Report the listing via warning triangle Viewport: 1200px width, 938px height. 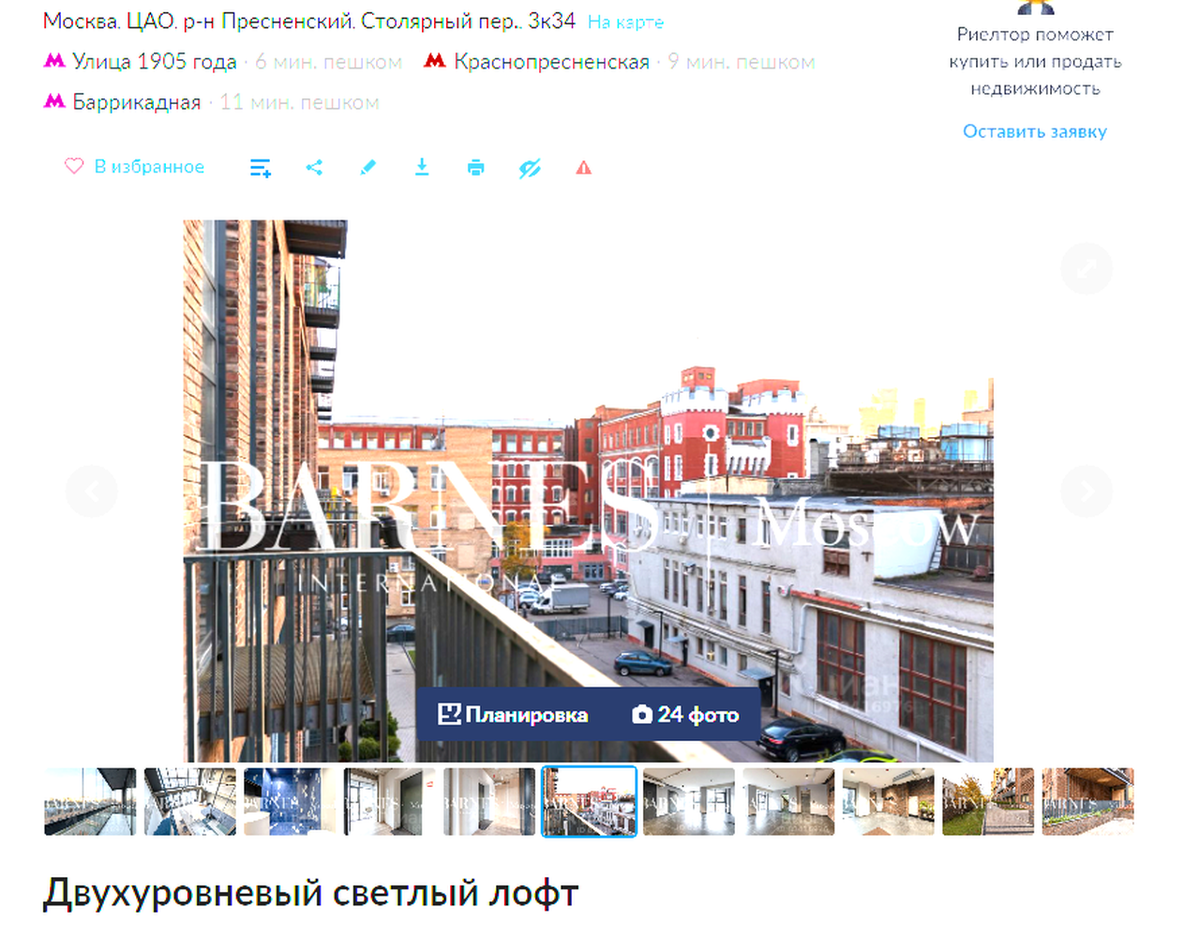pos(584,167)
